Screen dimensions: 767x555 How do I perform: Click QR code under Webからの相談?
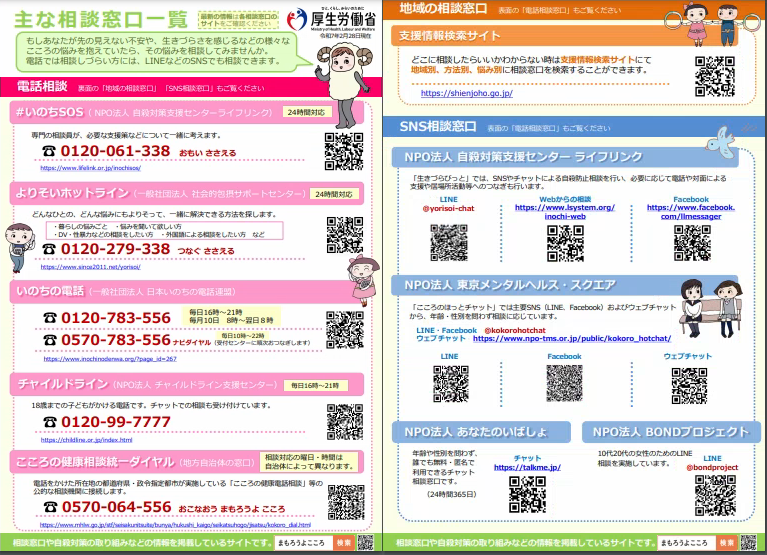[565, 243]
